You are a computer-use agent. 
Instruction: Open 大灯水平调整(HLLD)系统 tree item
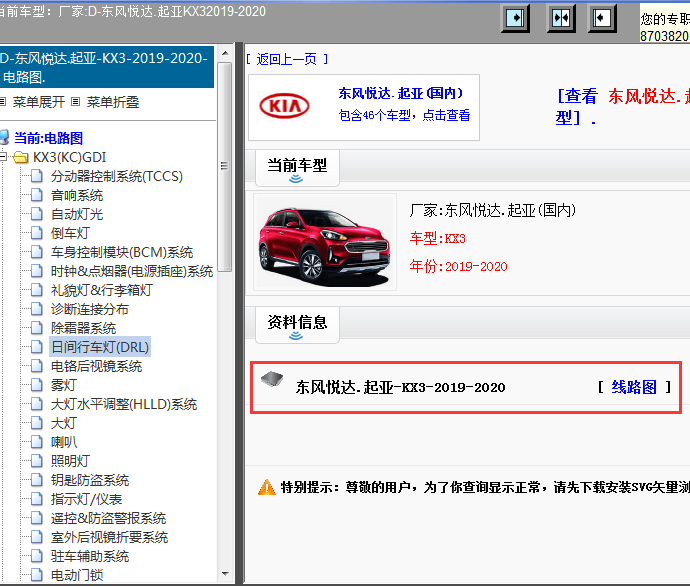124,404
